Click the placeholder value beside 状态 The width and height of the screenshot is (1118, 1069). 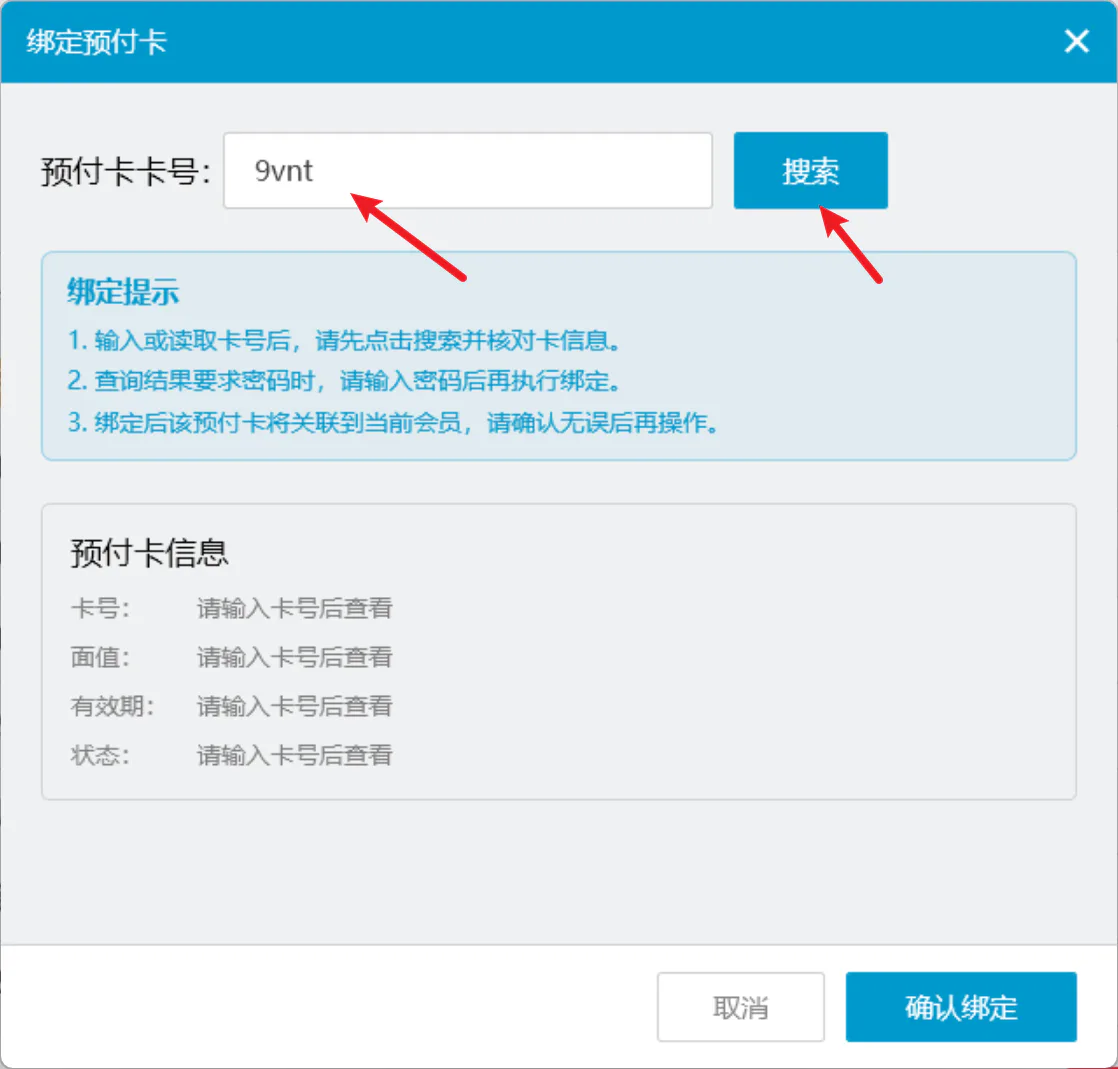coord(294,755)
